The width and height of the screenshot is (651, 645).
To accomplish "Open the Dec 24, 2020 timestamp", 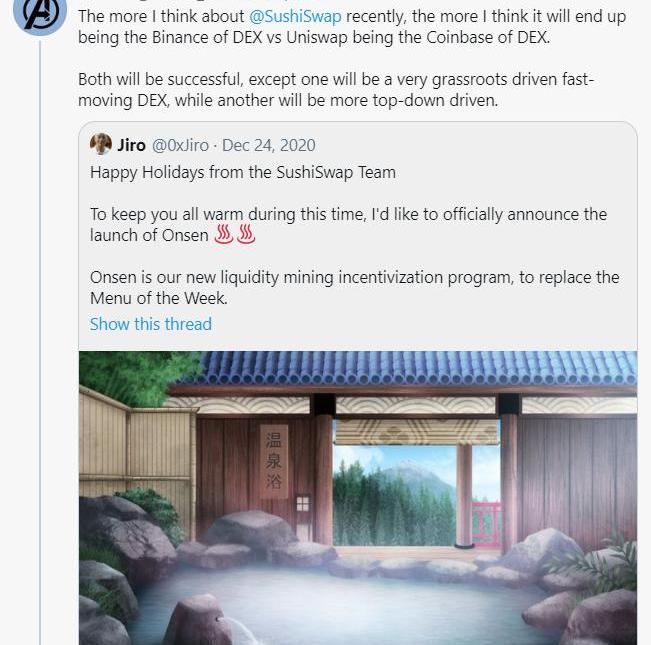I will (269, 145).
